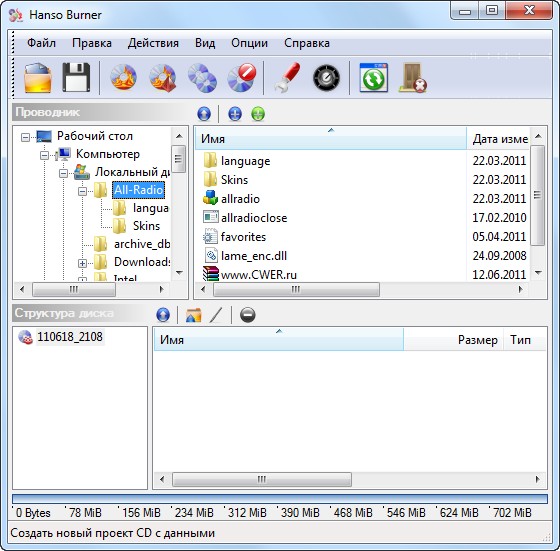The height and width of the screenshot is (551, 560).
Task: Select the allradioclose file
Action: coord(254,218)
